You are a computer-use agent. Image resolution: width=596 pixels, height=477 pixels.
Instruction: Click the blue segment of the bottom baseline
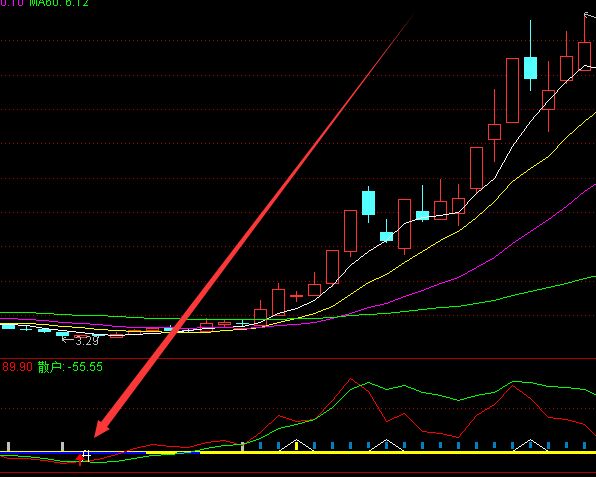click(x=73, y=453)
